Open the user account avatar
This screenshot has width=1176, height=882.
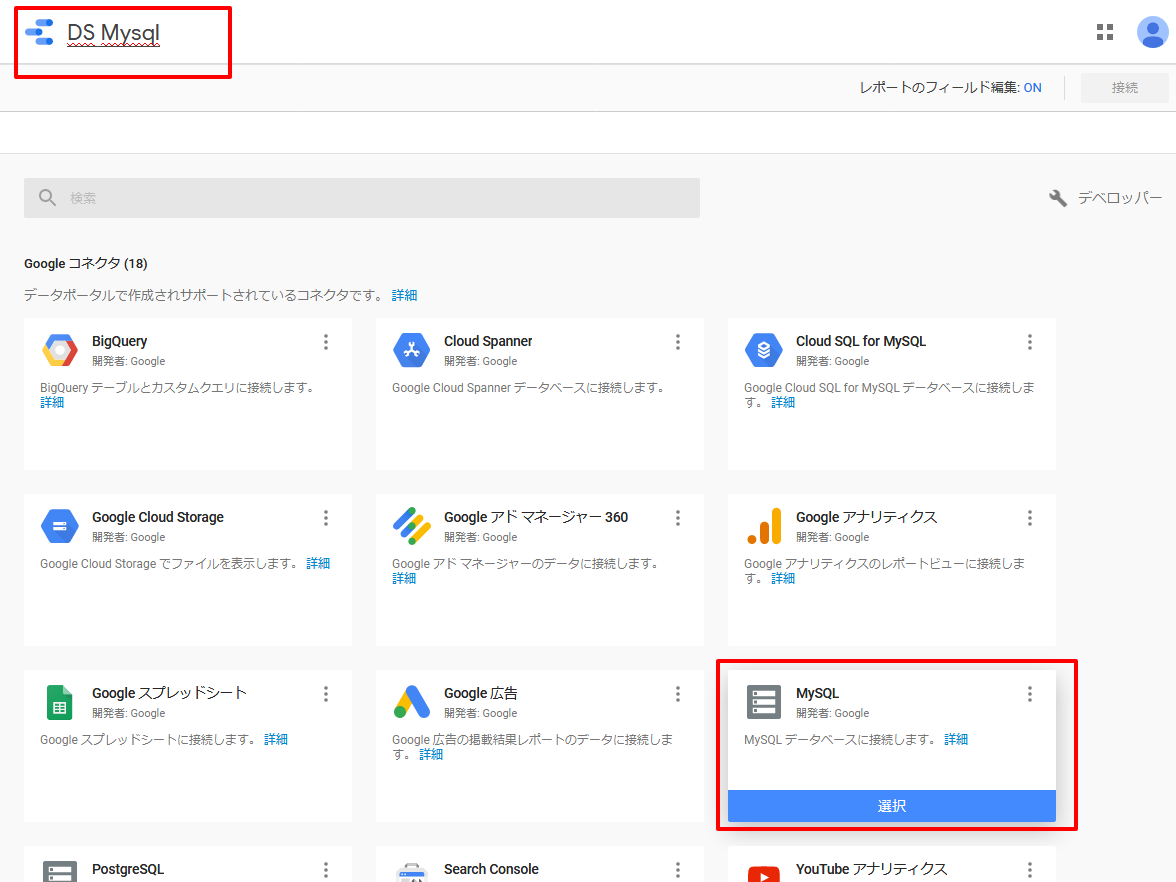1152,32
